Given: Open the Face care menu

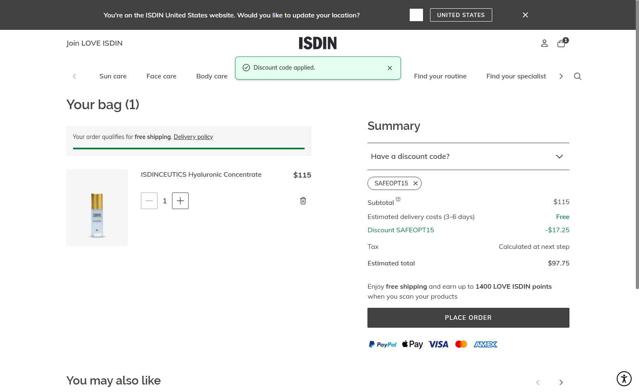Looking at the screenshot, I should [x=161, y=76].
